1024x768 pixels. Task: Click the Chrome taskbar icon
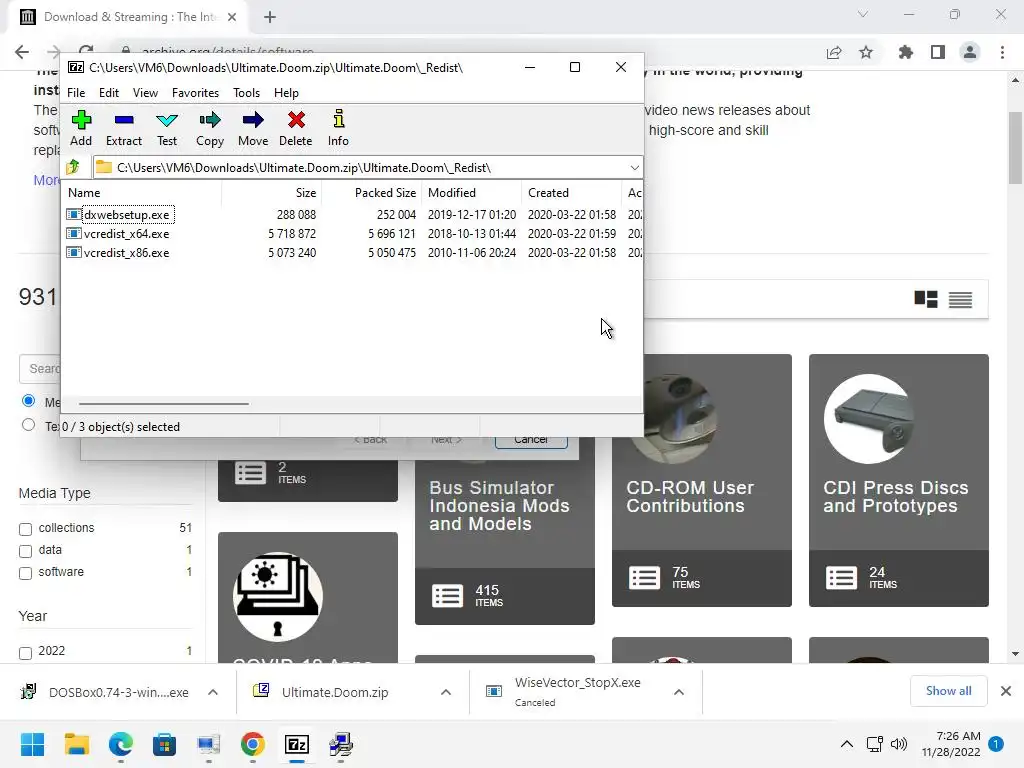253,744
